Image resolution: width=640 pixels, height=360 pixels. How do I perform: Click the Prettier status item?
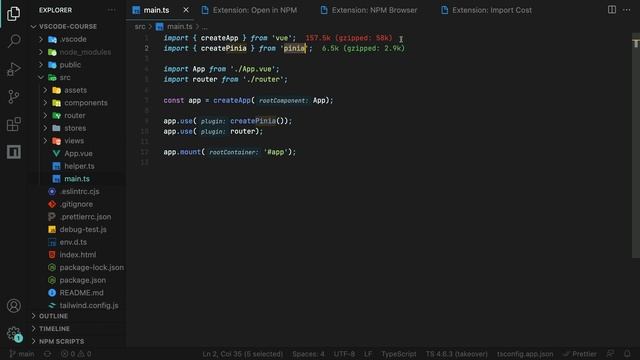coord(580,354)
